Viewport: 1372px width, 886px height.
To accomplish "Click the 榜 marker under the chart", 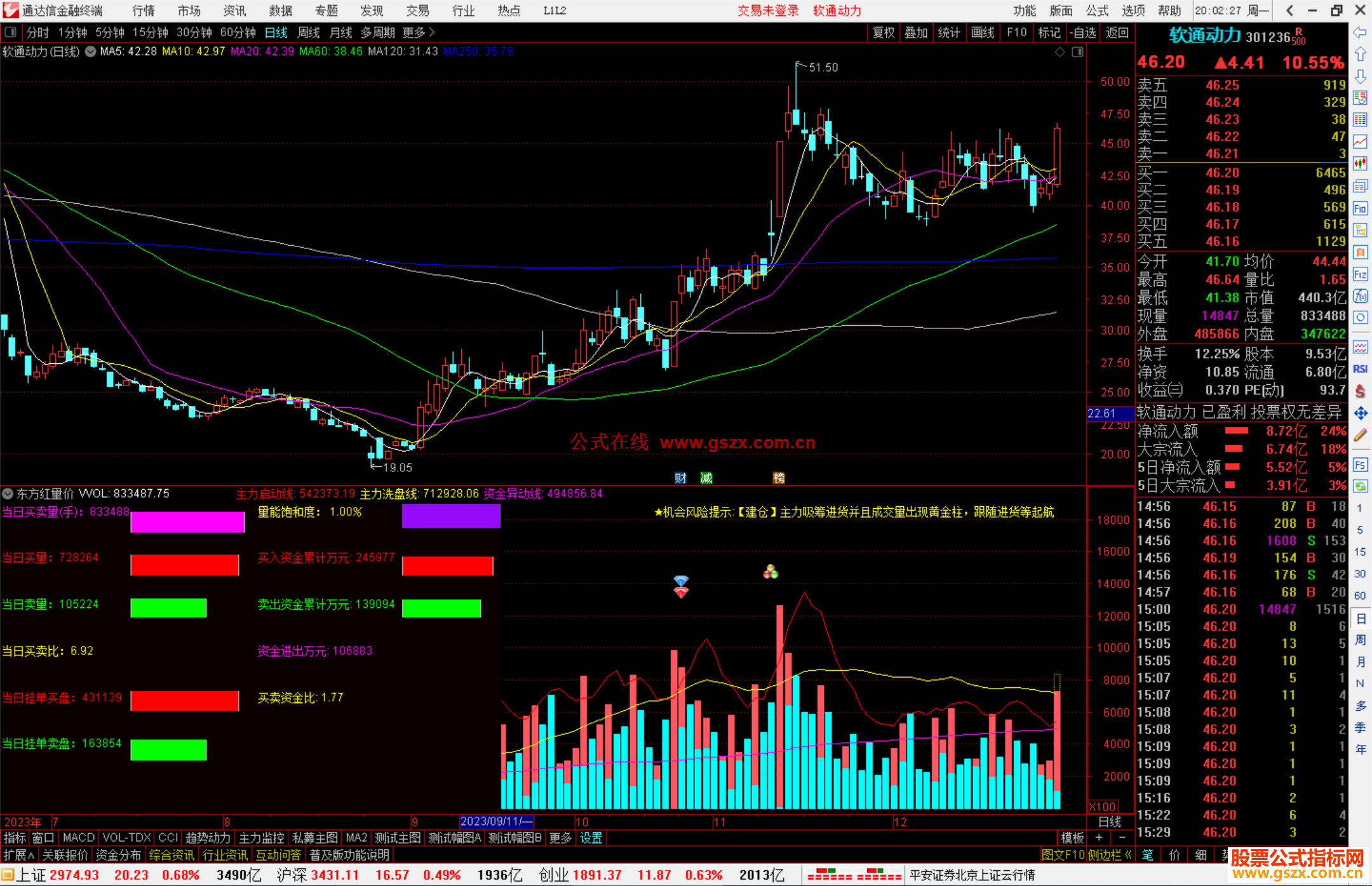I will pos(779,478).
